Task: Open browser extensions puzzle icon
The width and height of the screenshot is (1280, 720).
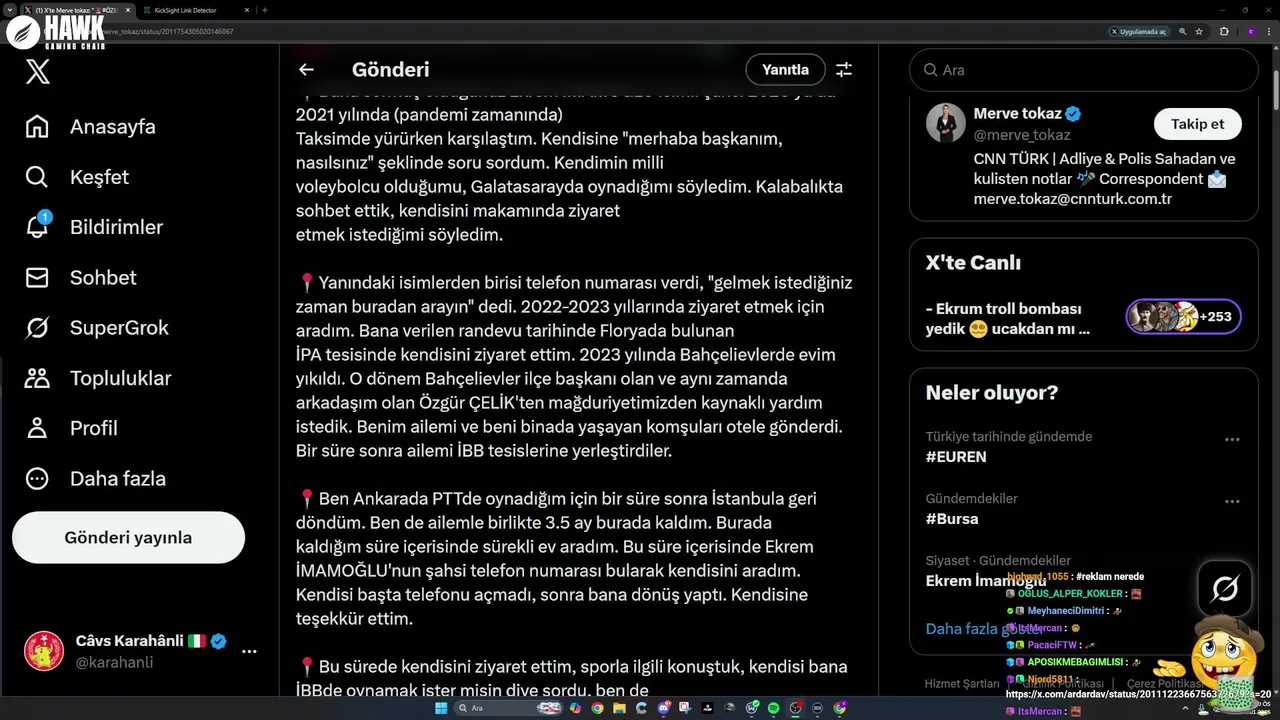Action: coord(1223,31)
